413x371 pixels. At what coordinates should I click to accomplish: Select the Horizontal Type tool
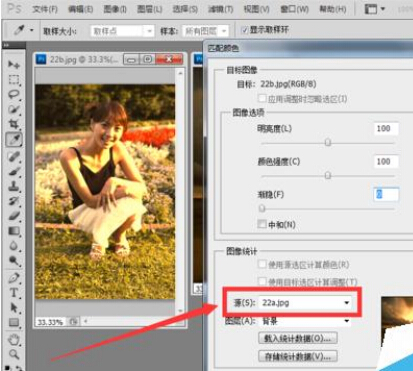pos(14,293)
